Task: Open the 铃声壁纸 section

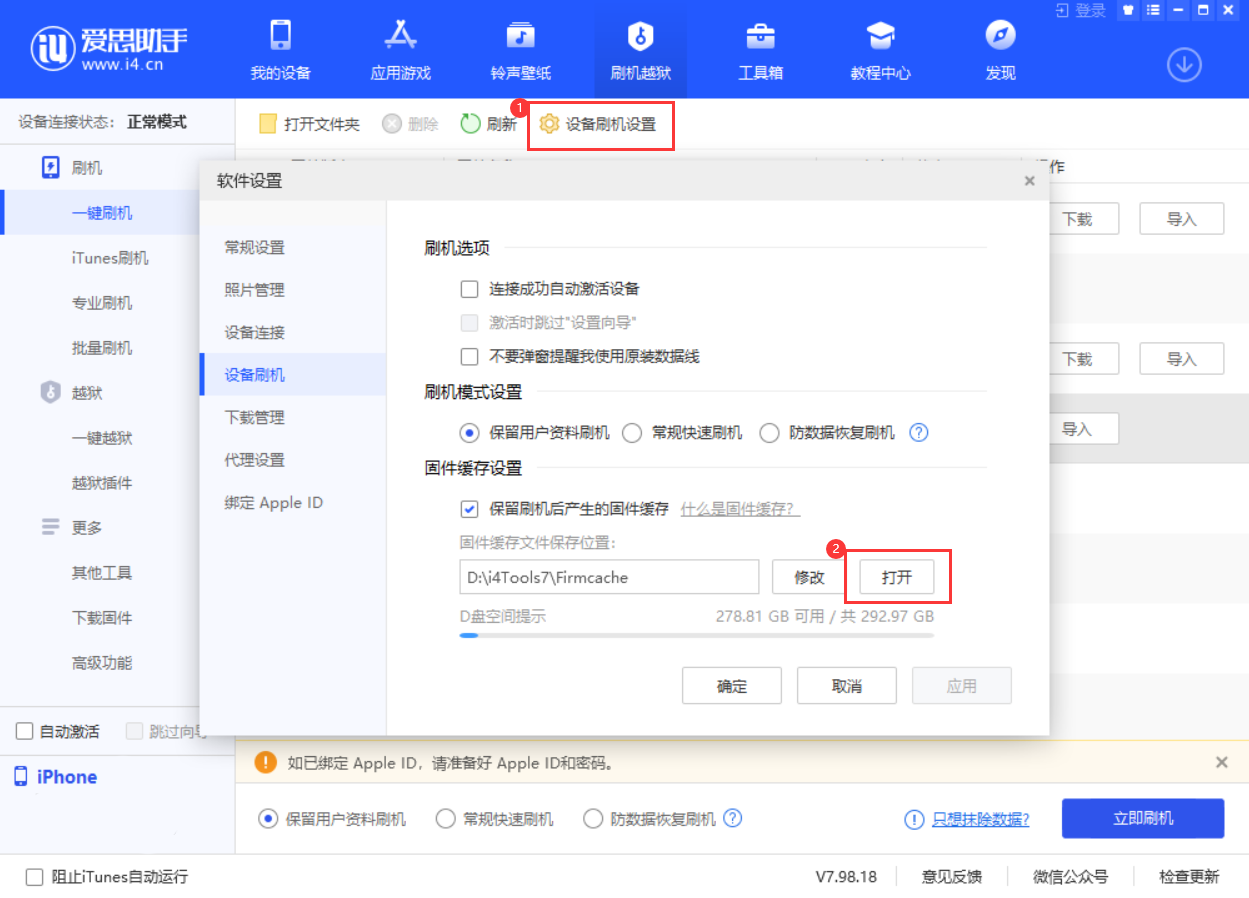Action: point(519,48)
